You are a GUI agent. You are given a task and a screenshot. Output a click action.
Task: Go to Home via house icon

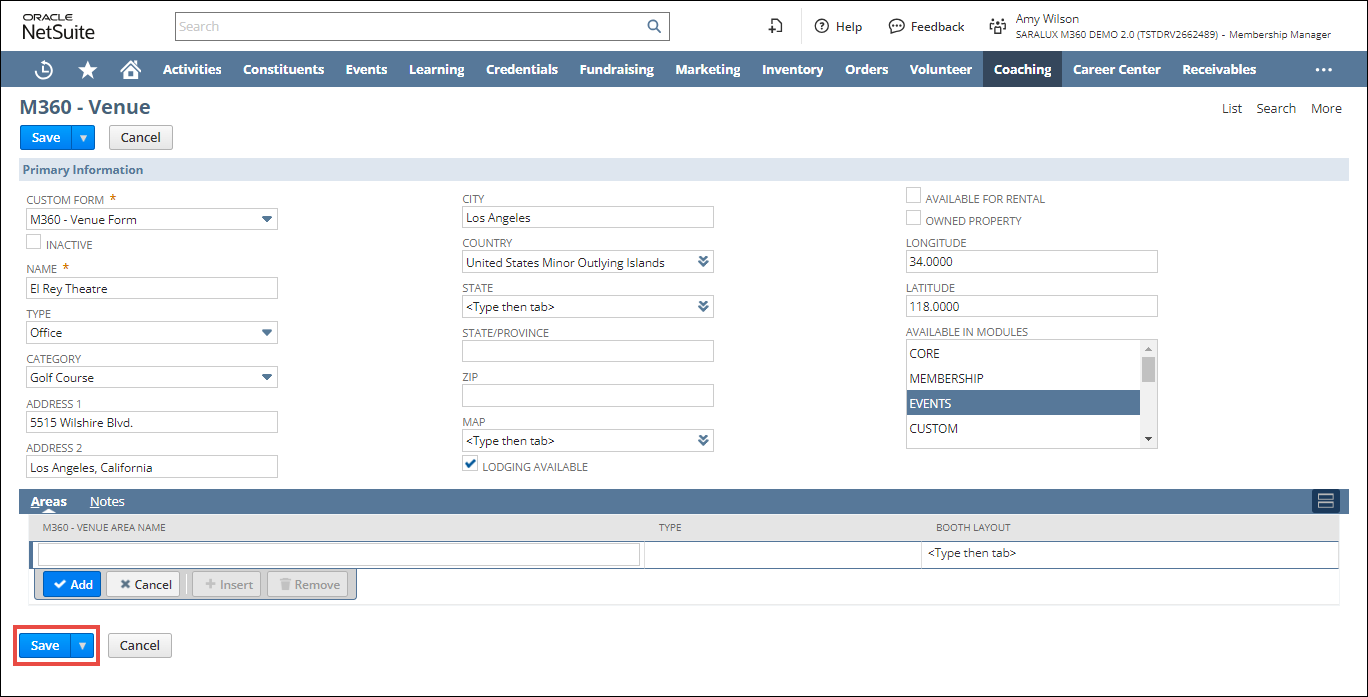point(130,70)
